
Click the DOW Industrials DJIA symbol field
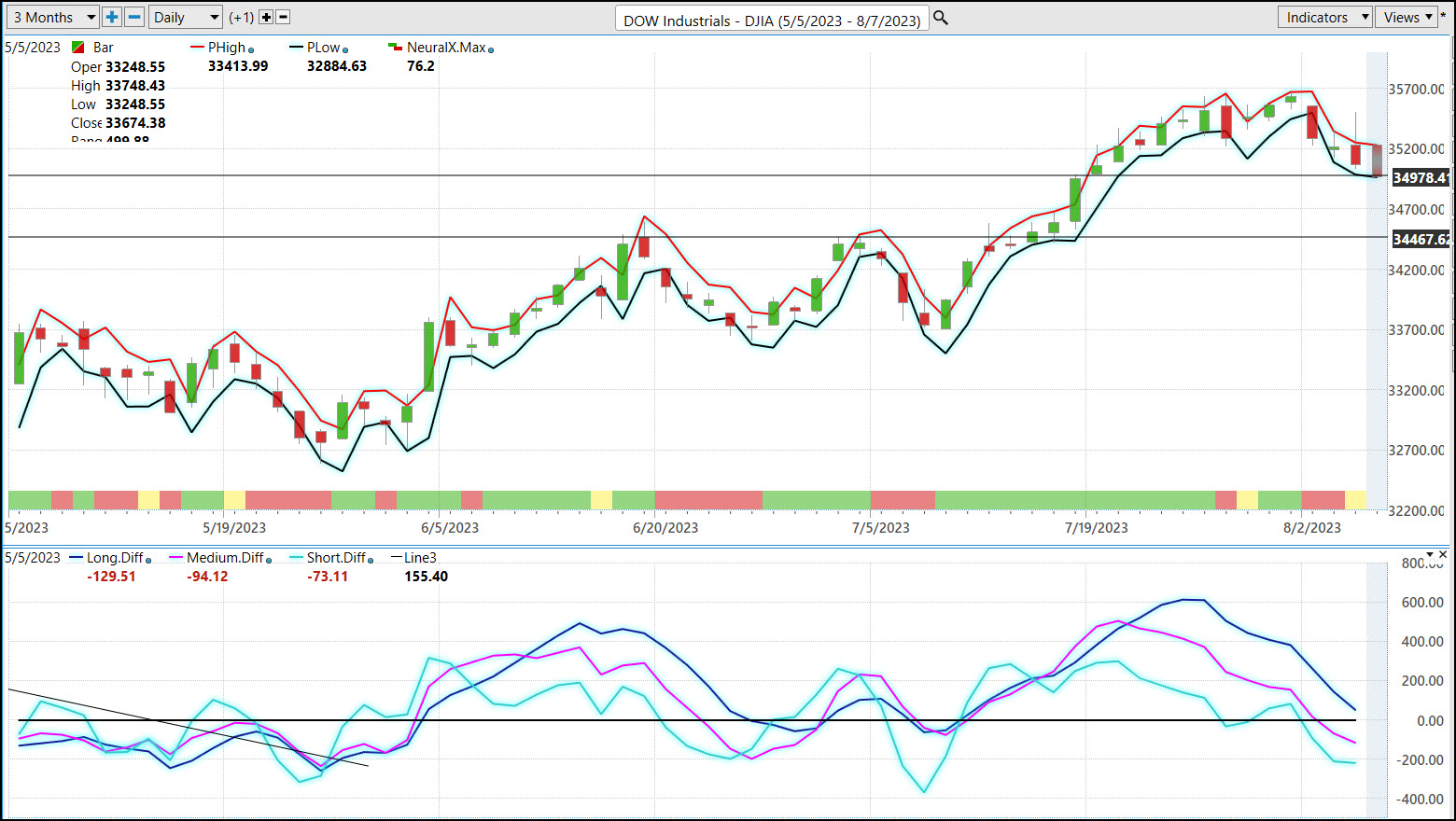(772, 20)
